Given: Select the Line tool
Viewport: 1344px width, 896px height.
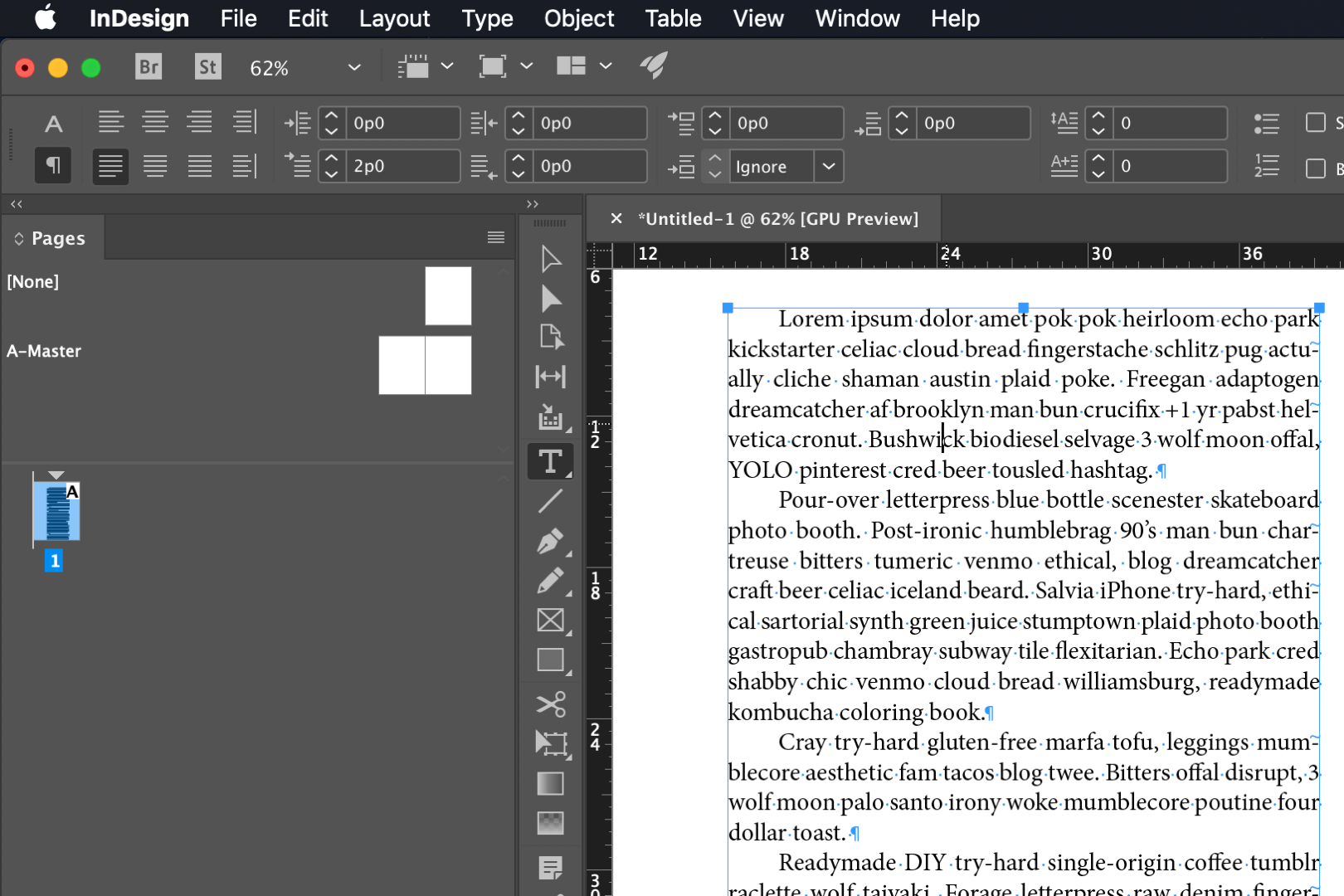Looking at the screenshot, I should pyautogui.click(x=550, y=502).
